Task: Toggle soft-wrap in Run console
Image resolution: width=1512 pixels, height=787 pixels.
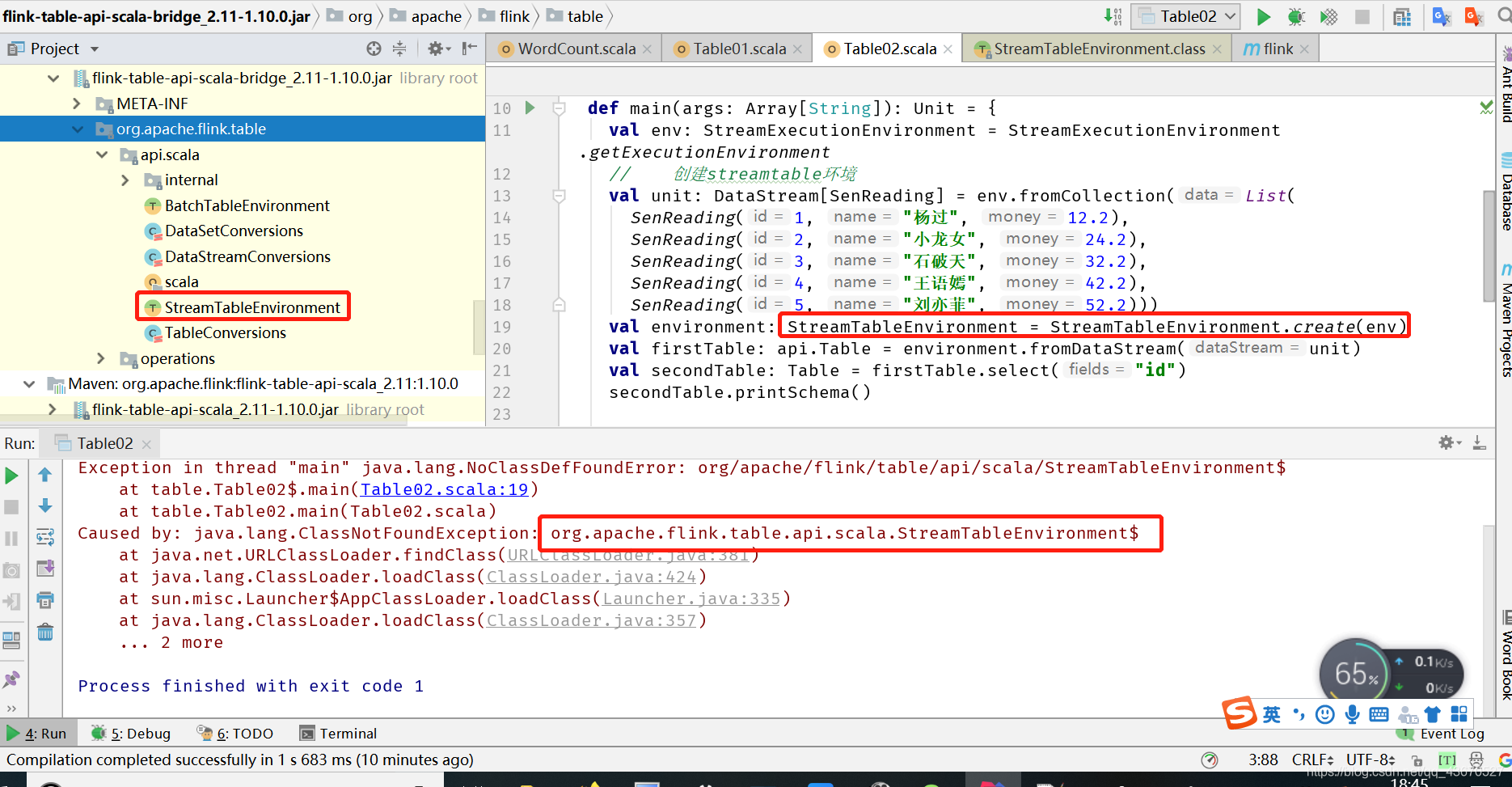Action: (45, 537)
